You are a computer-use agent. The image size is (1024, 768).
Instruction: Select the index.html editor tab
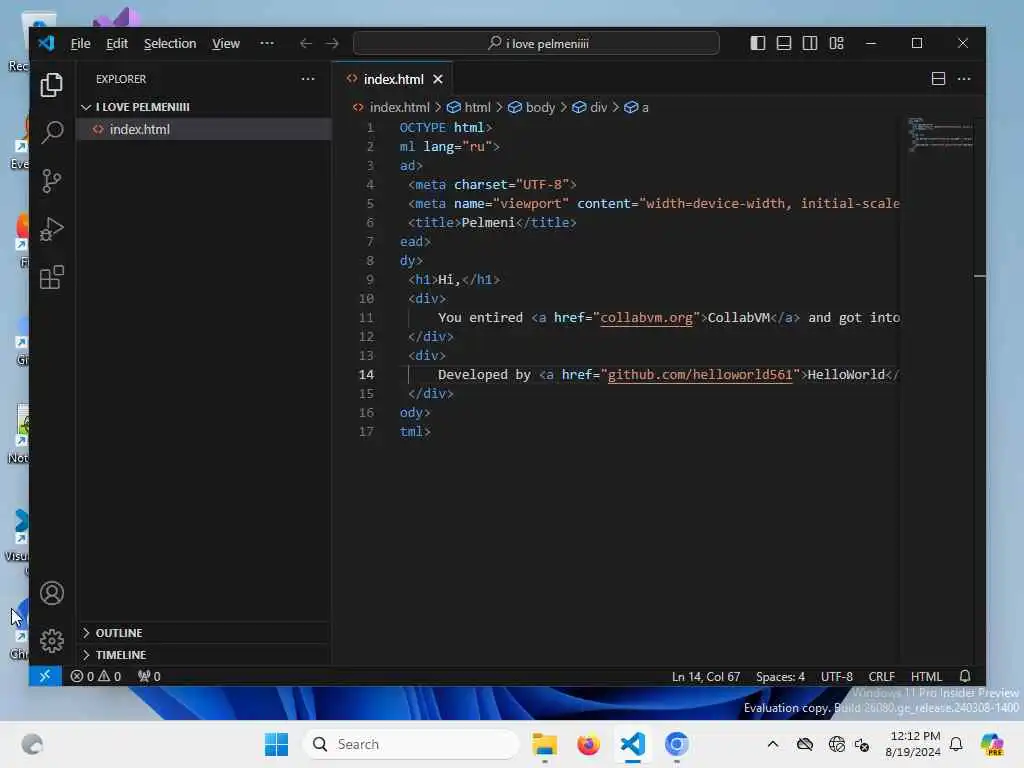(393, 79)
